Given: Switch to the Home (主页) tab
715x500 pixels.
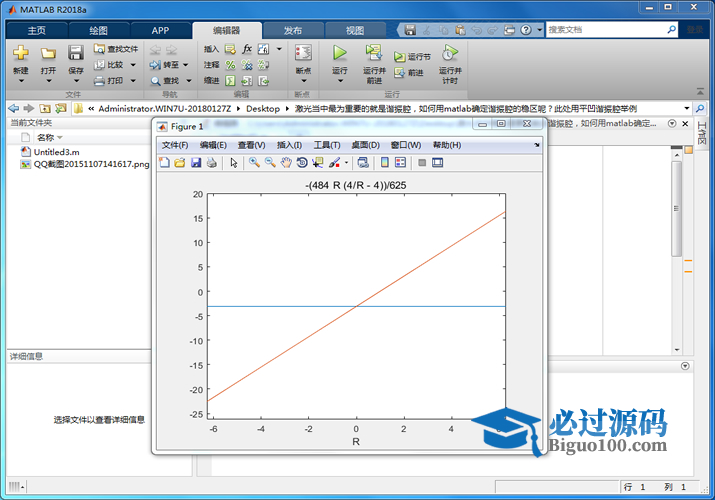Looking at the screenshot, I should tap(36, 31).
